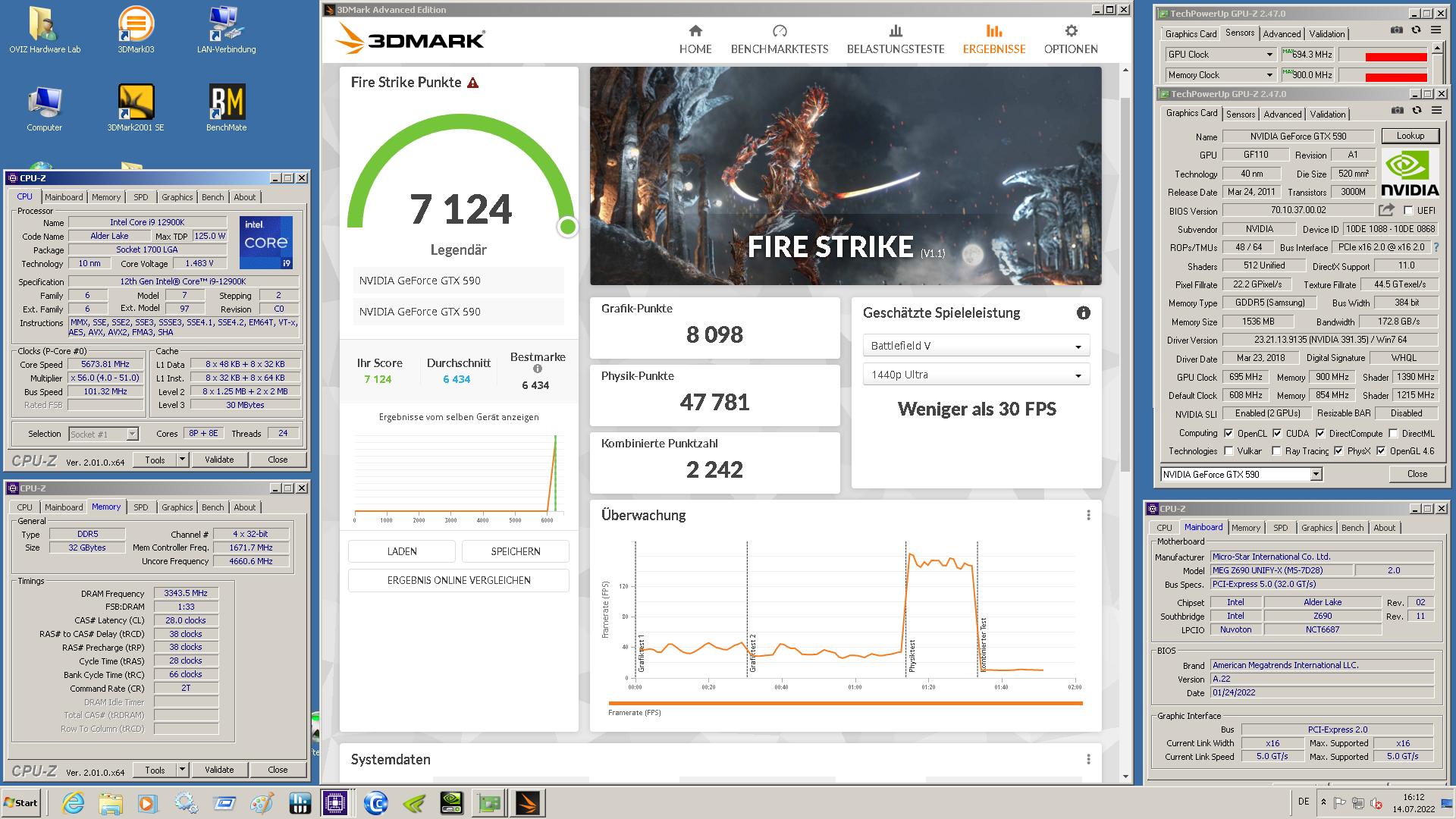Image resolution: width=1456 pixels, height=819 pixels.
Task: Open the Graphics tab in upper CPU-Z
Action: tap(177, 197)
